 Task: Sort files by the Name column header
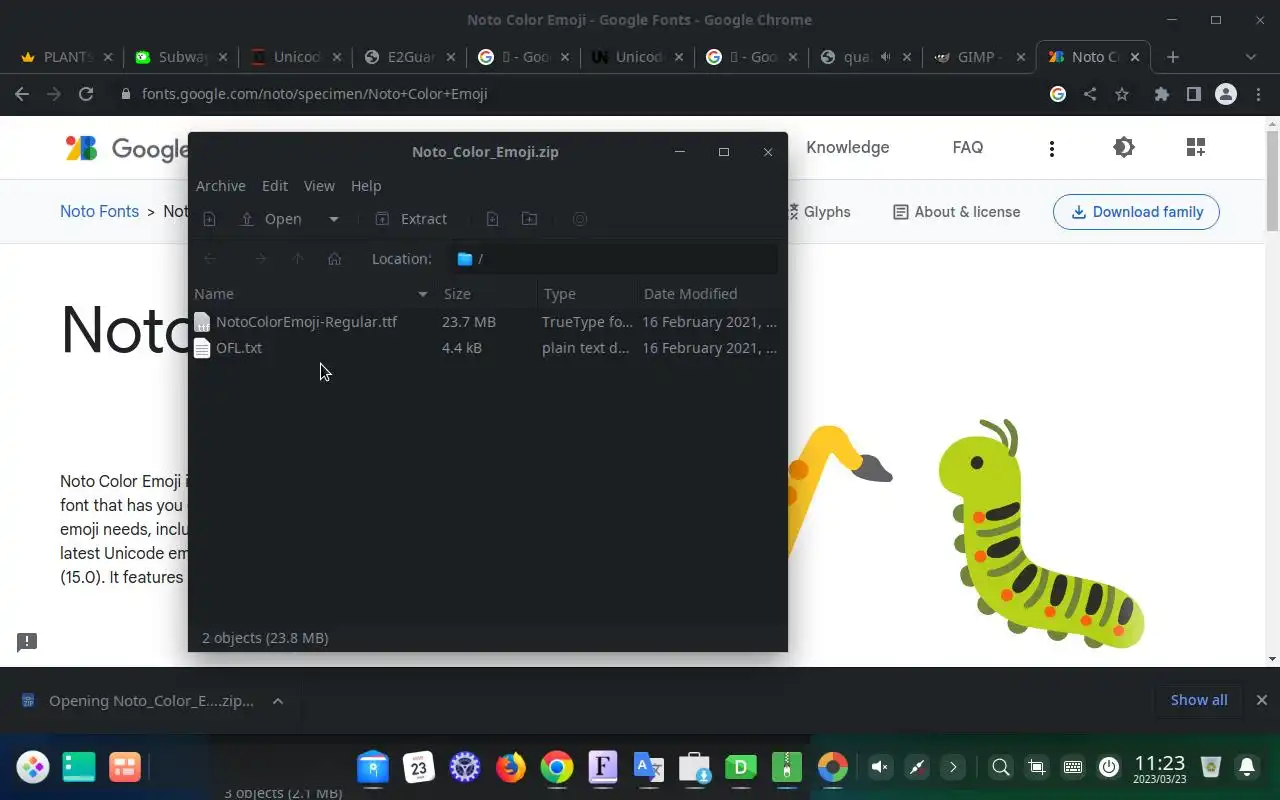coord(311,294)
